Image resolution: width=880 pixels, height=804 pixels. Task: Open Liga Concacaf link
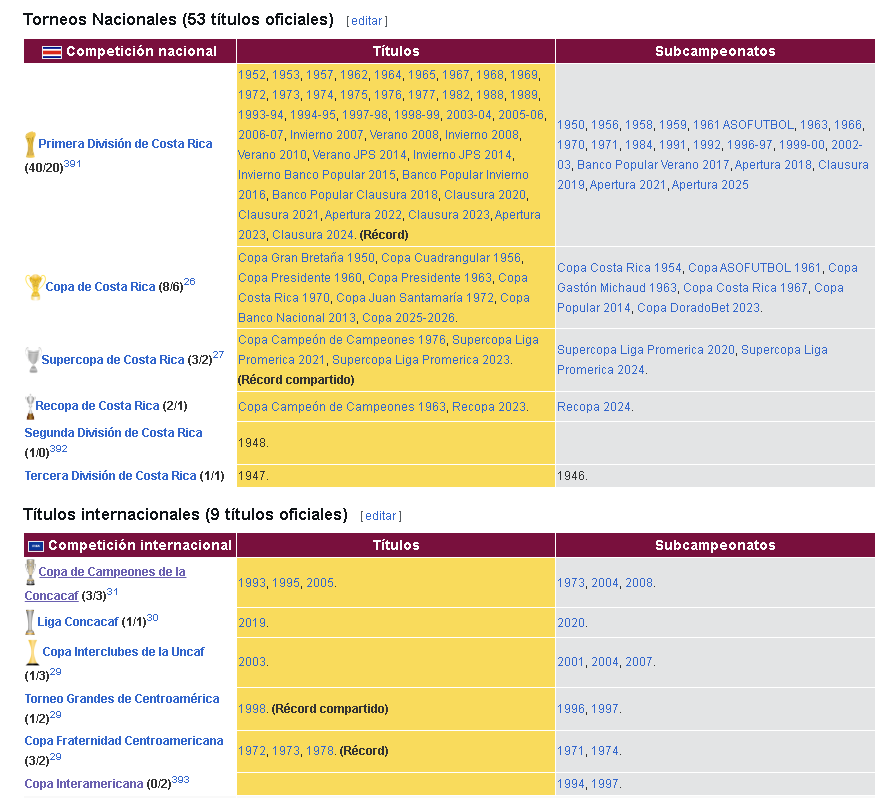coord(77,622)
